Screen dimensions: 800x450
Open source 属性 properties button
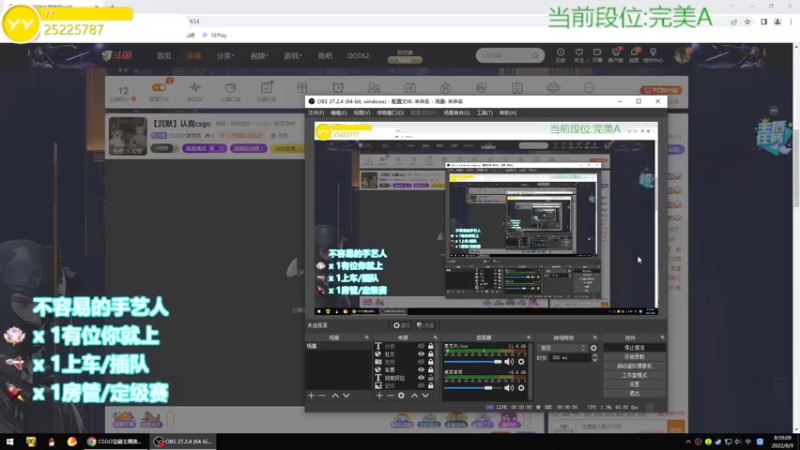coord(402,326)
